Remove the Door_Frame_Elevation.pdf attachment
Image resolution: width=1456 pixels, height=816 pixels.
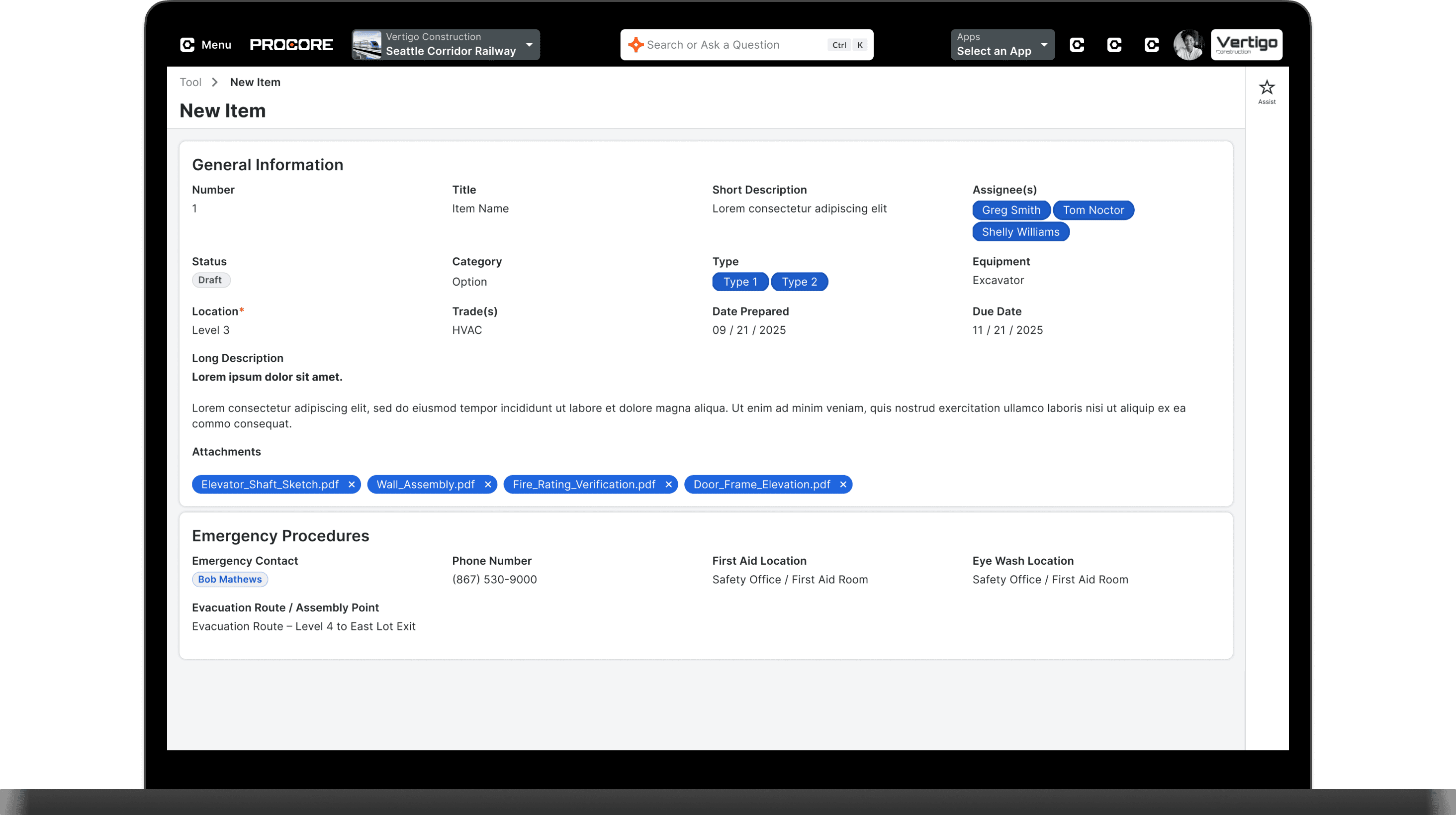point(843,485)
